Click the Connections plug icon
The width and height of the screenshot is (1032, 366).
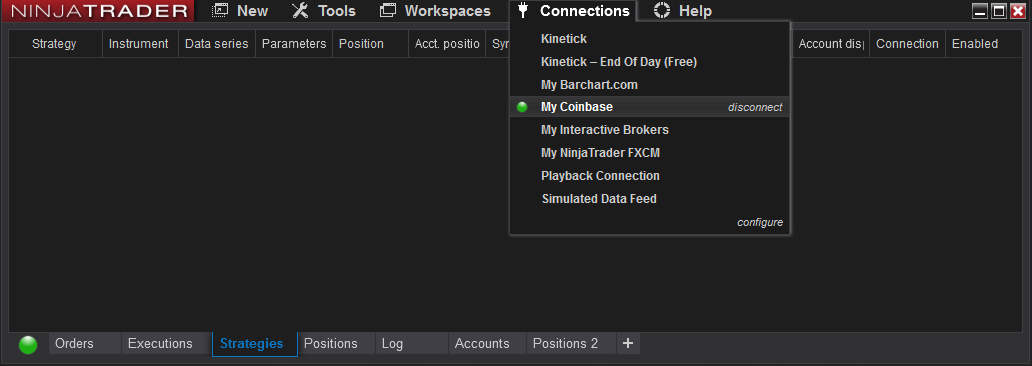523,11
